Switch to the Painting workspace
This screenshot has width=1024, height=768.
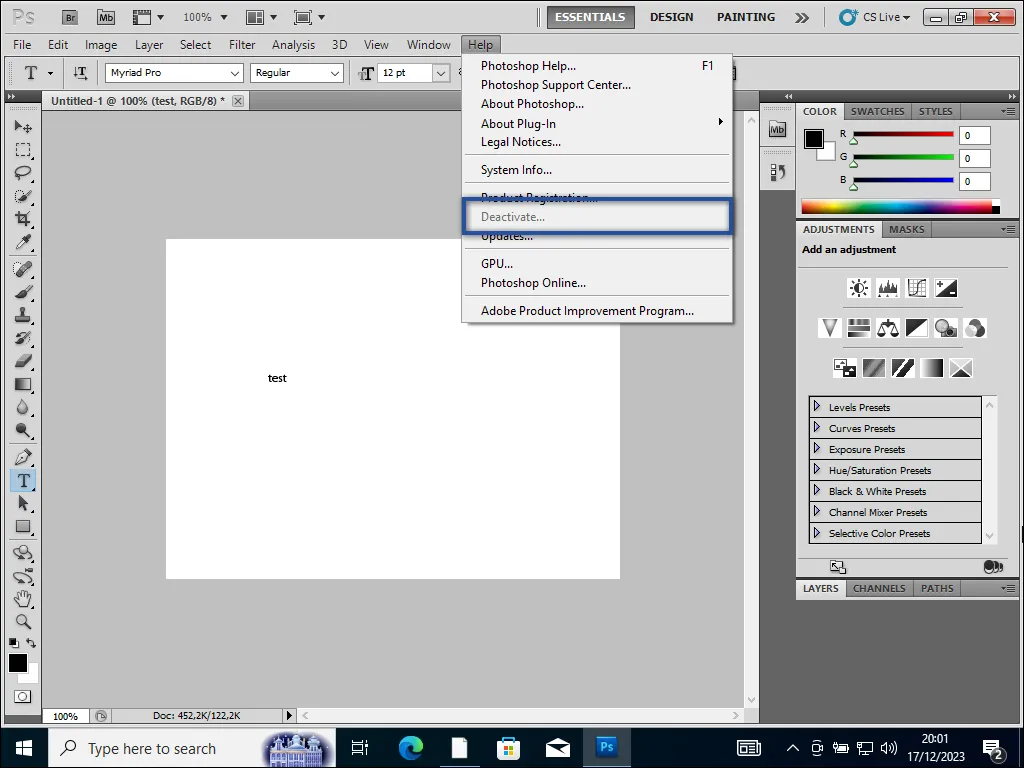(x=746, y=18)
